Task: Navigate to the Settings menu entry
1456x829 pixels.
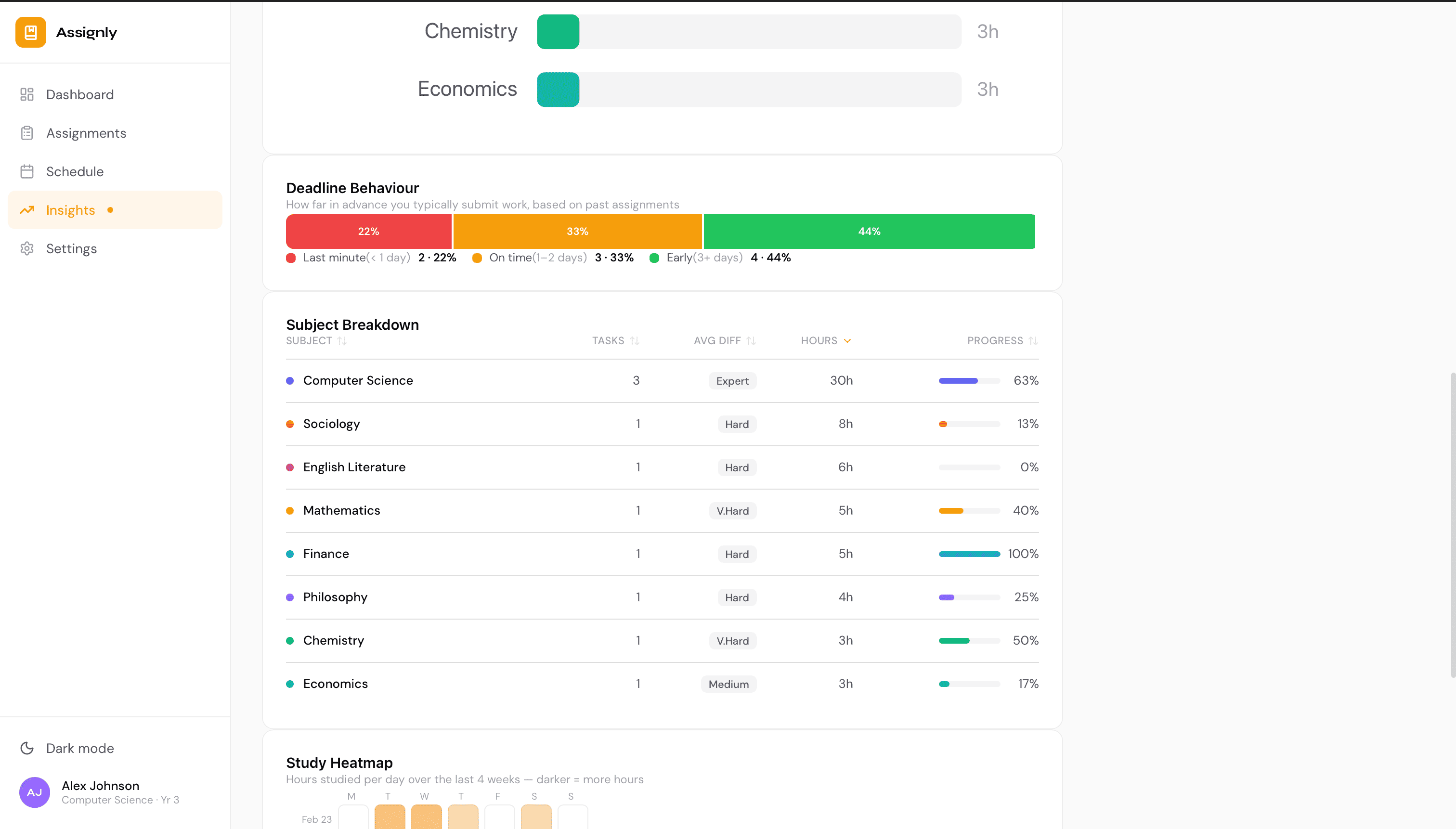Action: (72, 248)
